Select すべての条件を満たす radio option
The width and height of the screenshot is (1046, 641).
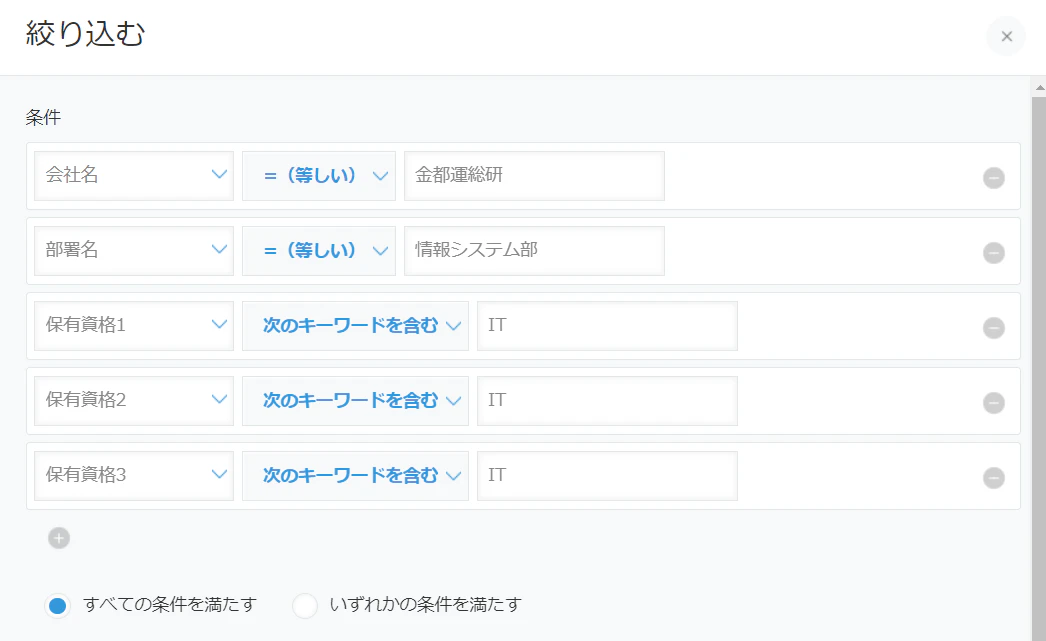tap(58, 606)
